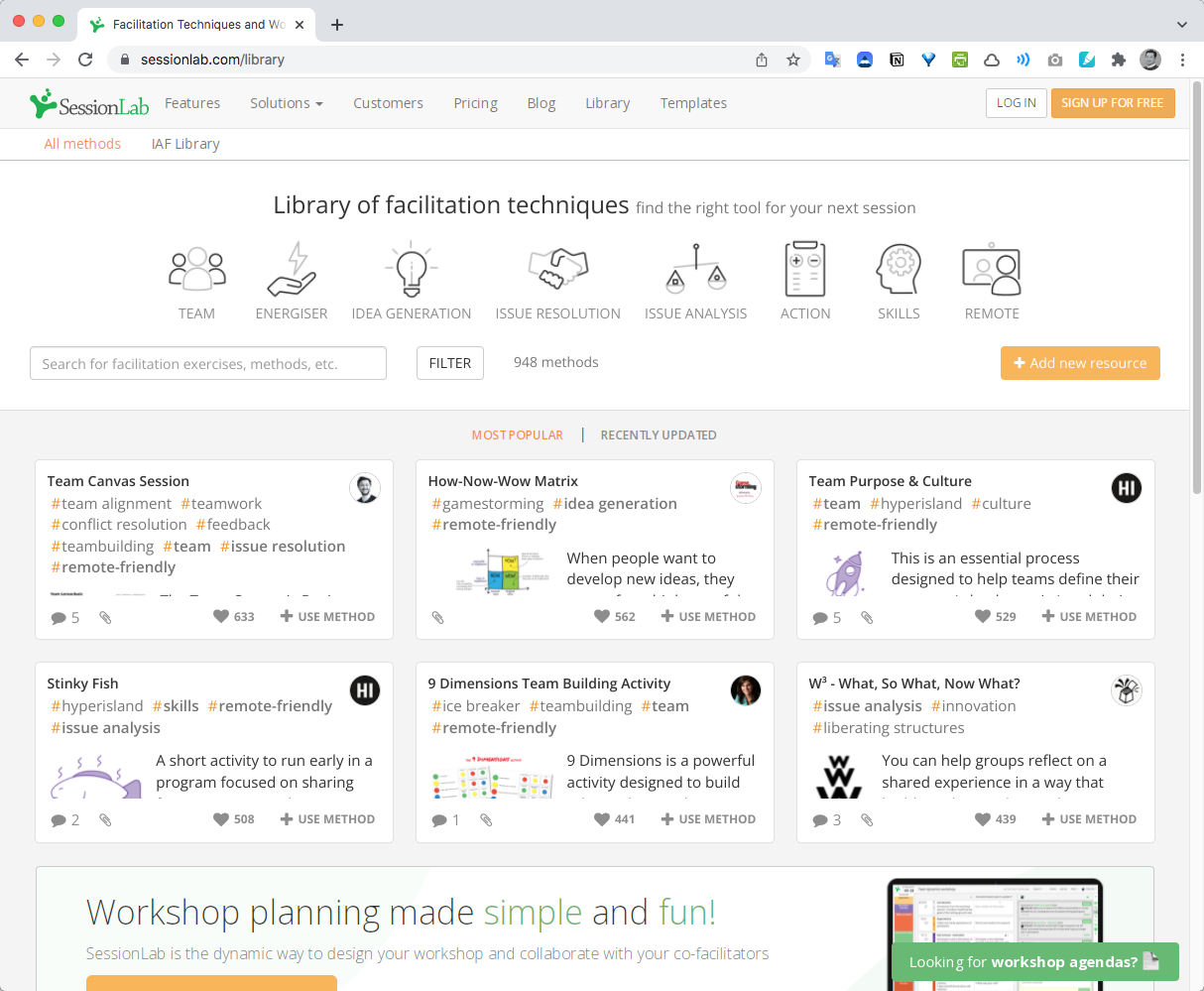Open Templates in the navbar

tap(694, 103)
